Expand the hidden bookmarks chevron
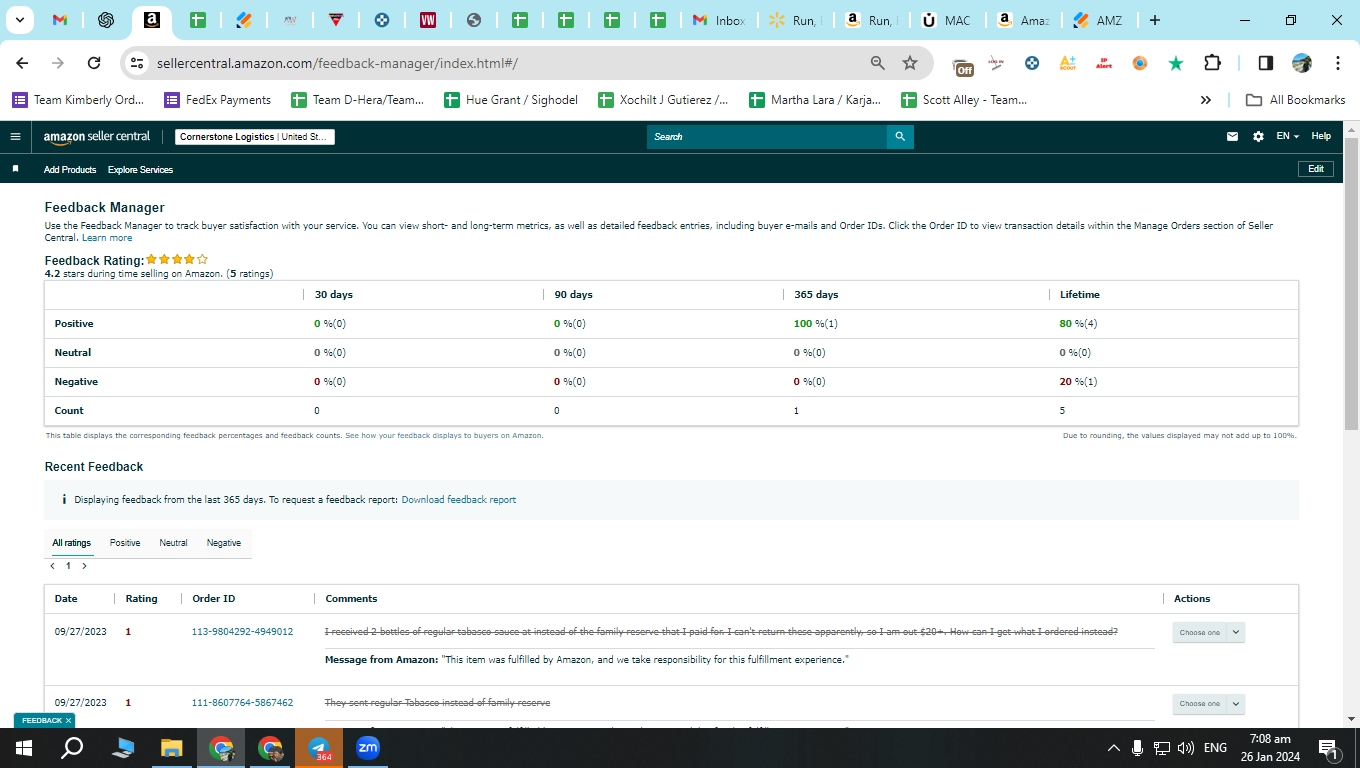This screenshot has height=768, width=1360. tap(1205, 100)
